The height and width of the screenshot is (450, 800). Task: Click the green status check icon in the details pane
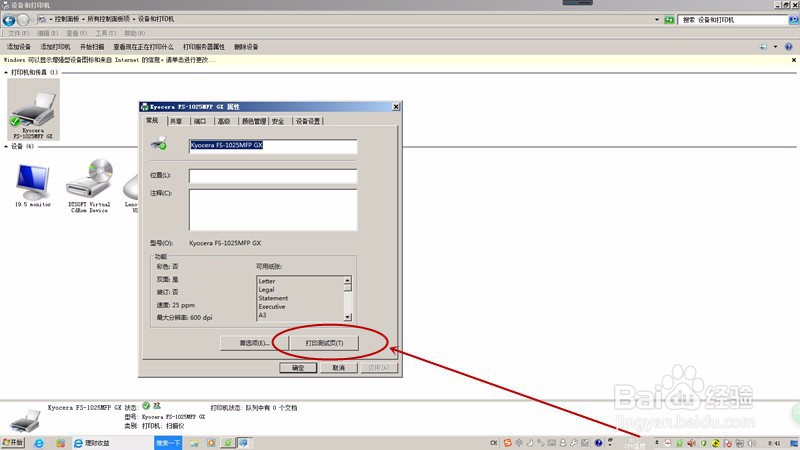[146, 406]
